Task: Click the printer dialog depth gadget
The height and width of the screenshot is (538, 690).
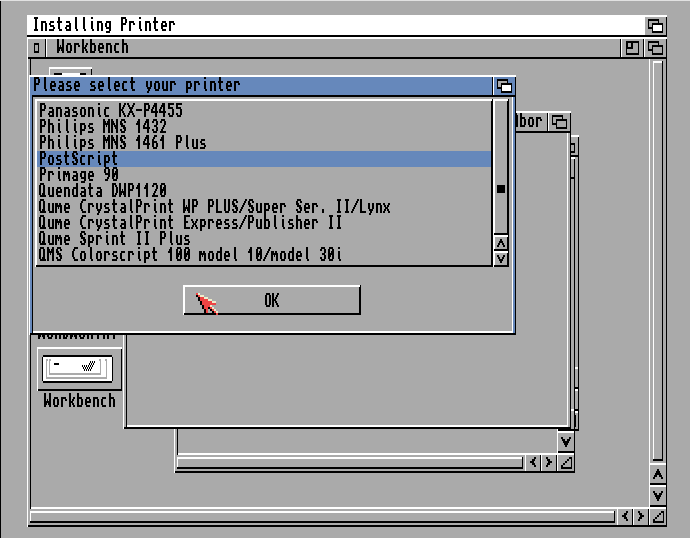Action: pyautogui.click(x=504, y=86)
